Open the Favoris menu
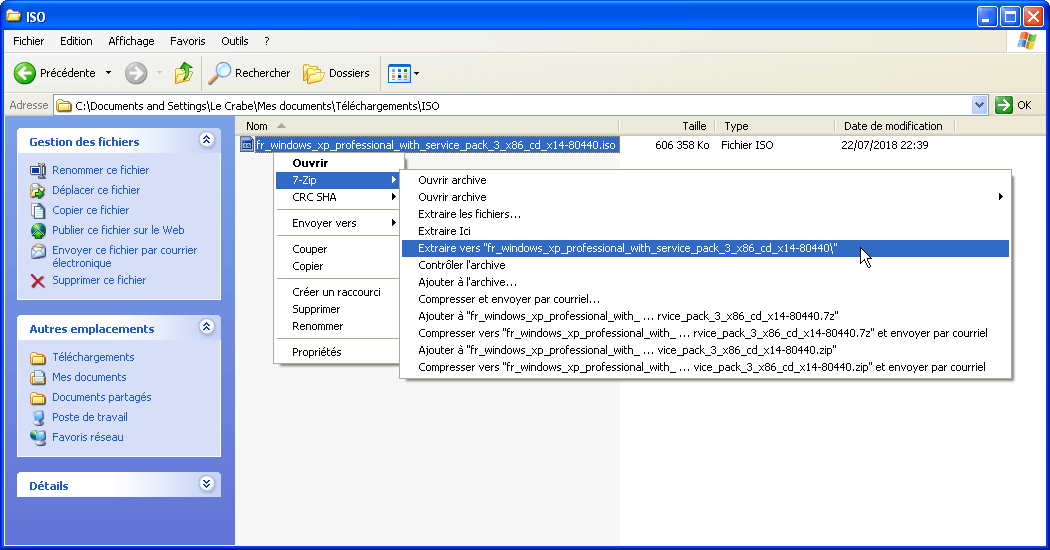 point(188,41)
